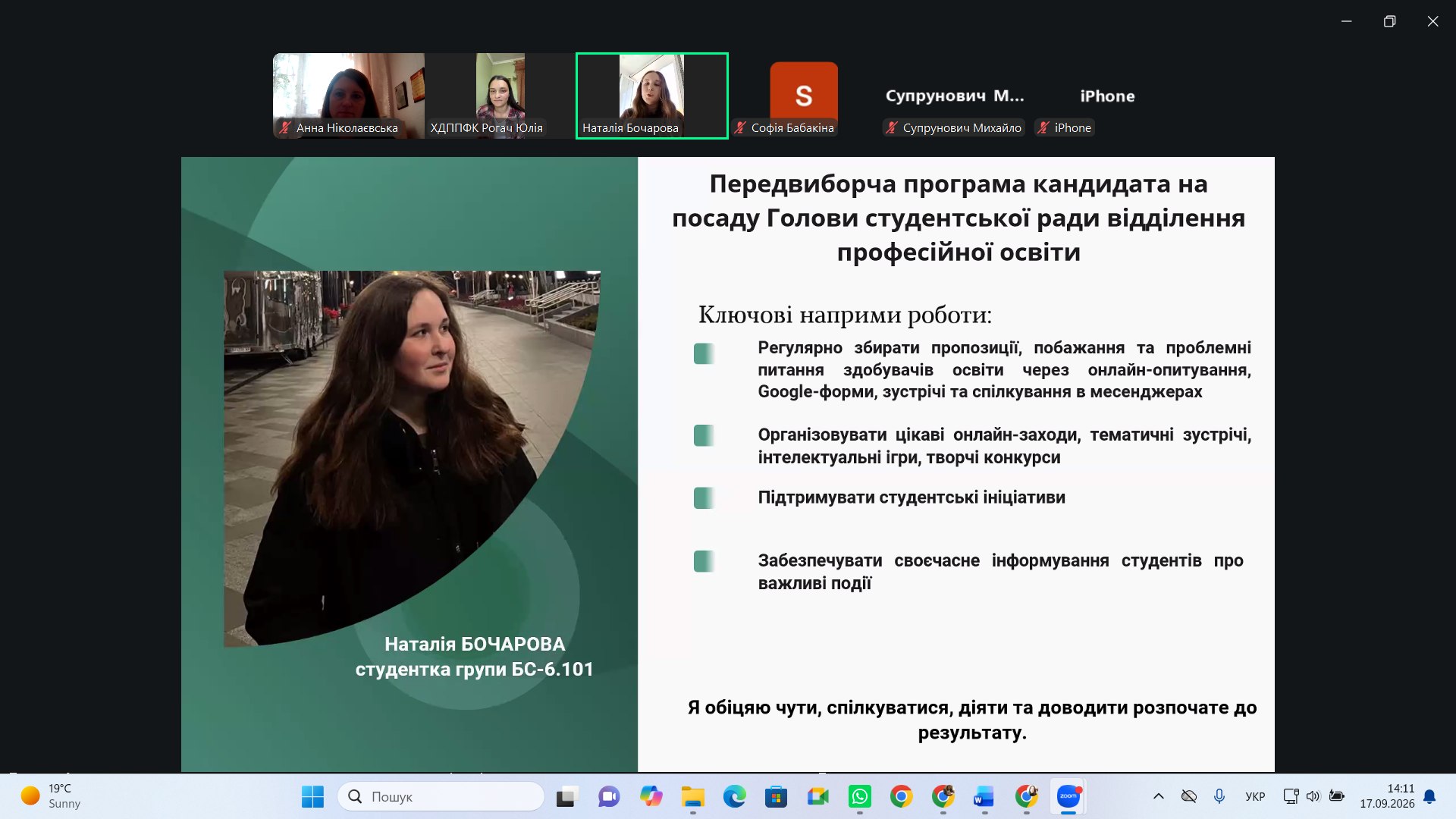Click the muted mic icon for Анна Ніколаєвська

(x=285, y=128)
